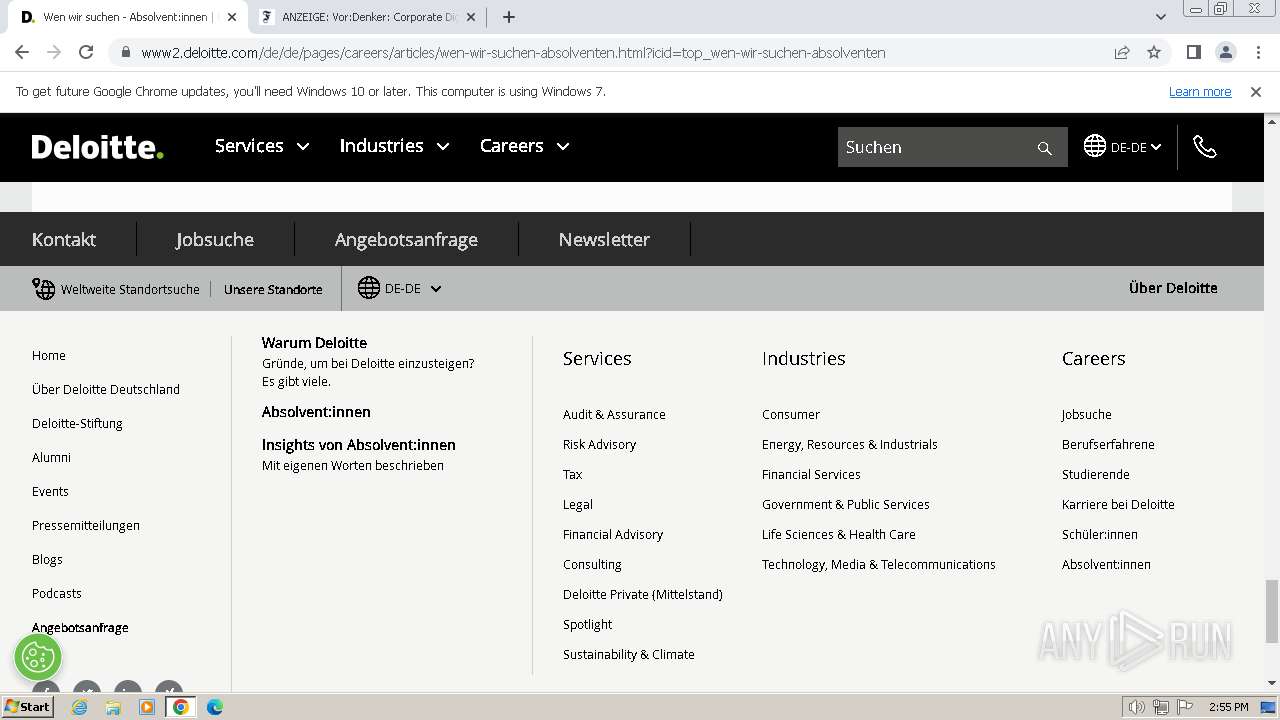Open Weltweite Standortsuche link

pyautogui.click(x=130, y=289)
